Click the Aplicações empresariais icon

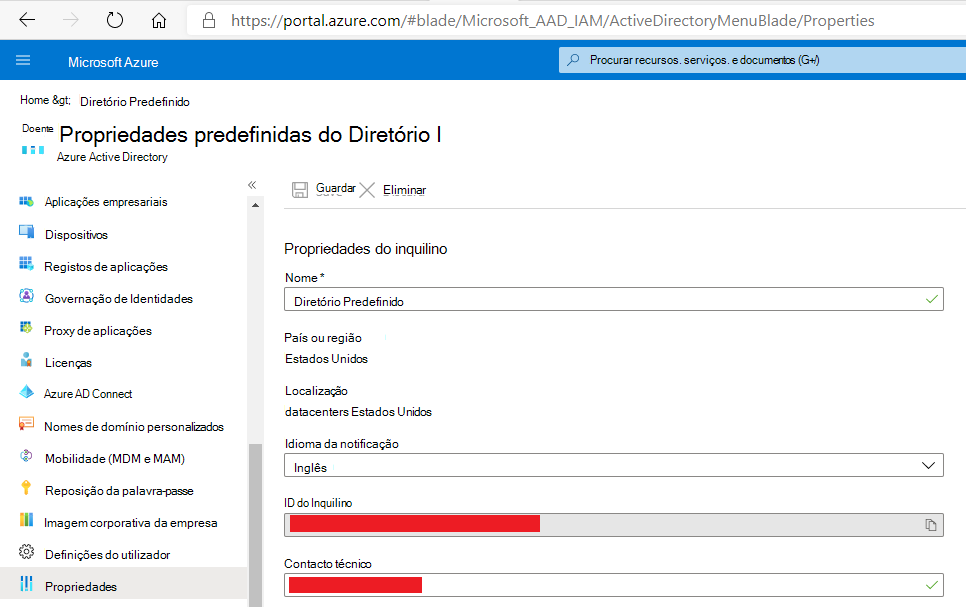[26, 201]
